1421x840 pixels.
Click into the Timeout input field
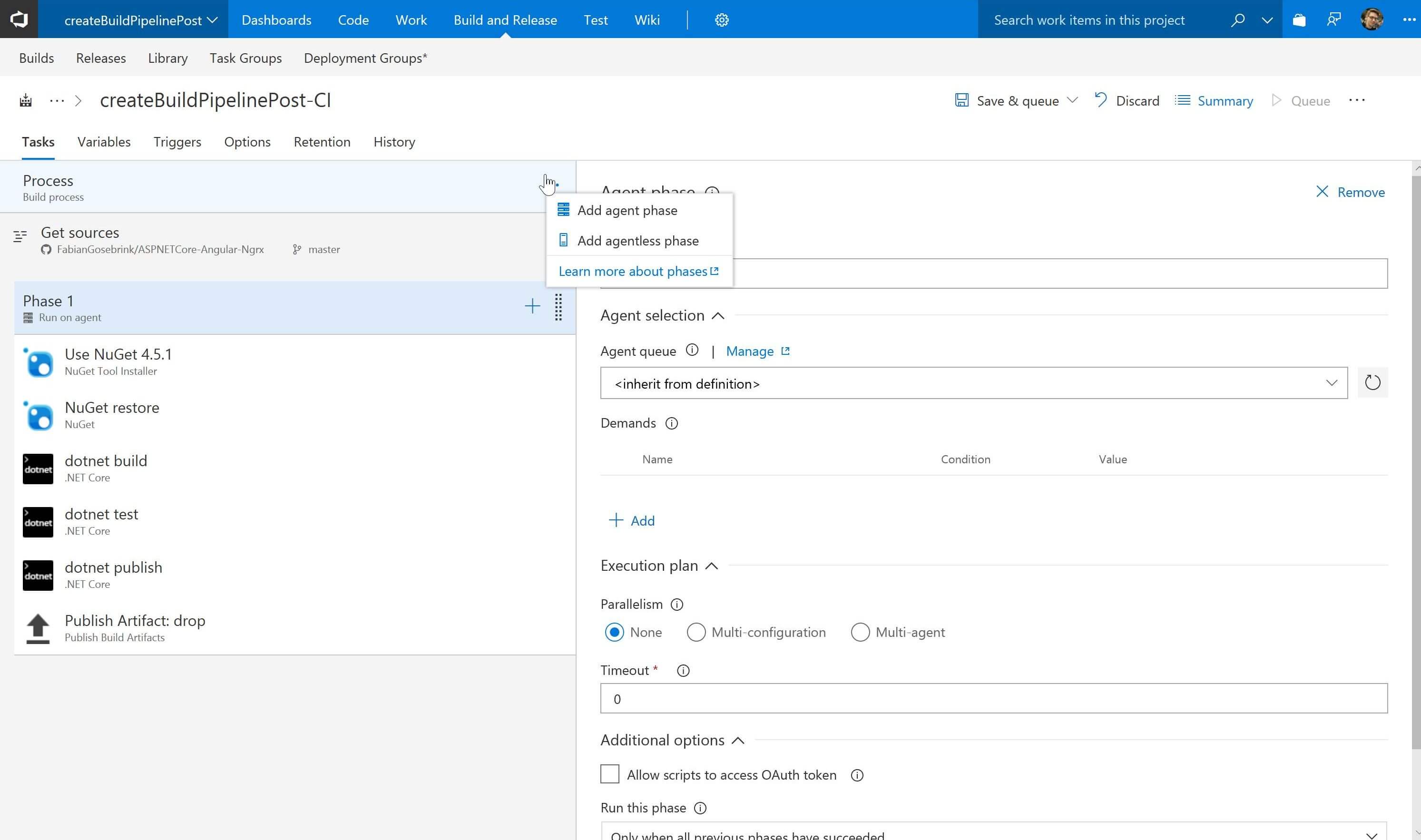pos(993,698)
